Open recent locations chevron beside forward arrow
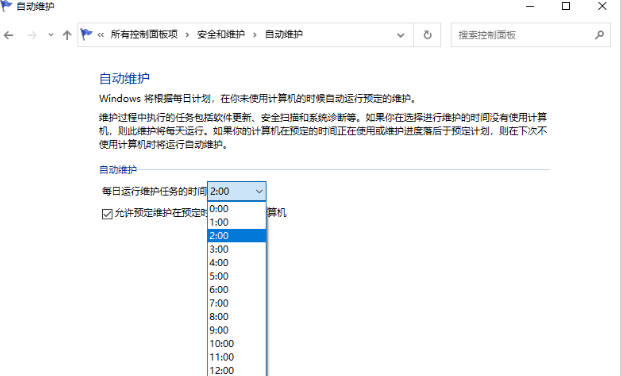 51,35
